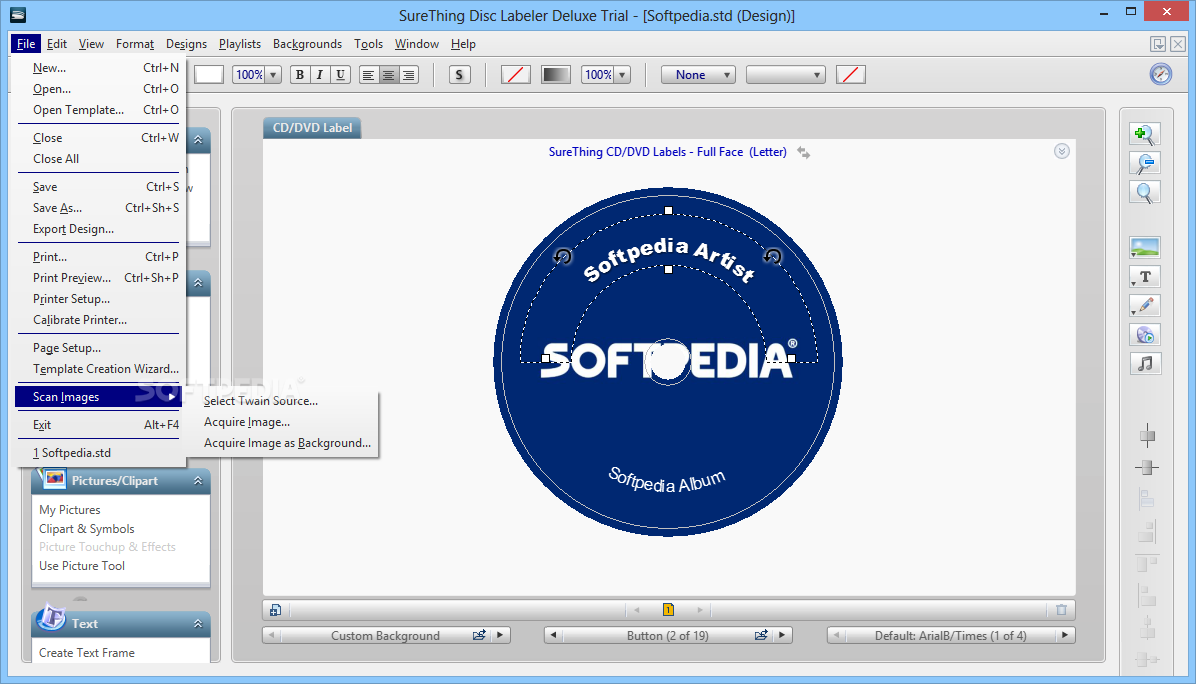Image resolution: width=1196 pixels, height=684 pixels.
Task: Open the Backgrounds menu
Action: pyautogui.click(x=307, y=44)
